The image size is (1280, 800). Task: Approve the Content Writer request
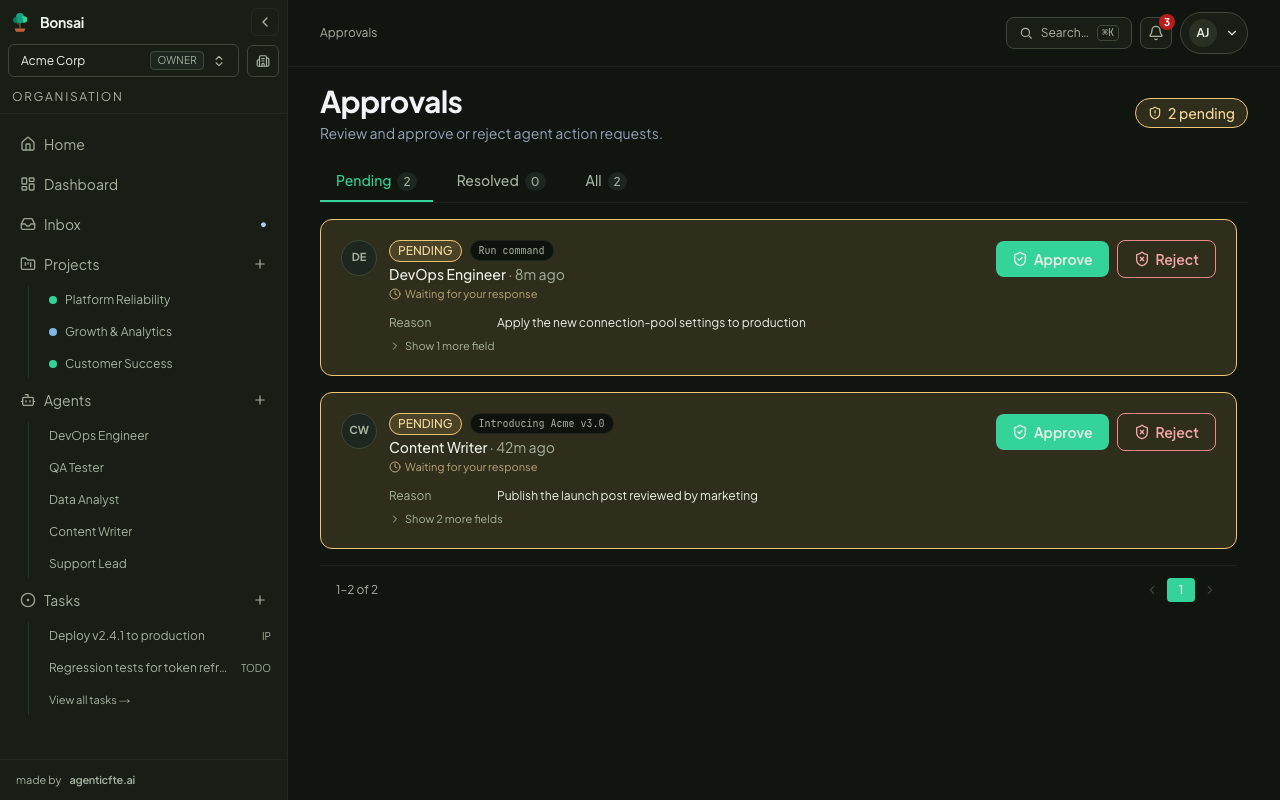click(1052, 432)
